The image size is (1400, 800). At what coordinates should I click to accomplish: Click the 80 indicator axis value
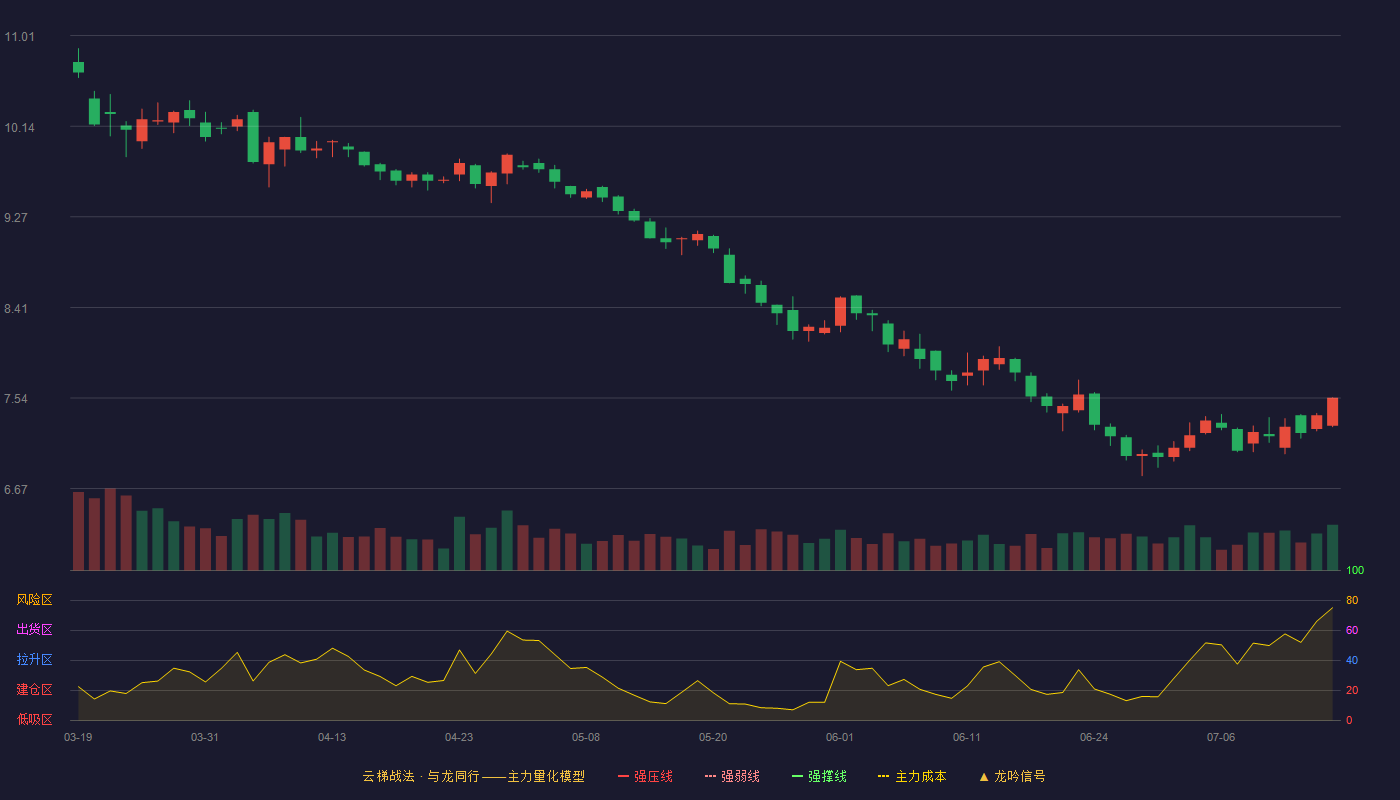coord(1352,600)
